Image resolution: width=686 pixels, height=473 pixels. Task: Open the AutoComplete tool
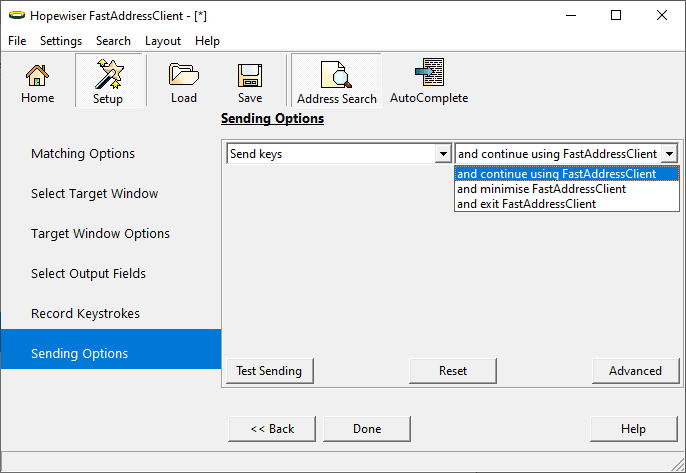[x=429, y=81]
